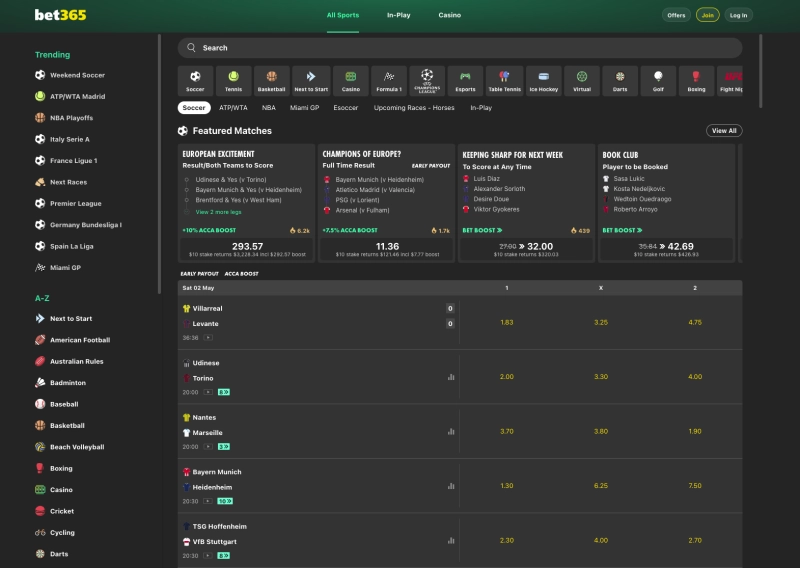The width and height of the screenshot is (800, 568).
Task: Open the Champions League icon tile
Action: pyautogui.click(x=427, y=81)
